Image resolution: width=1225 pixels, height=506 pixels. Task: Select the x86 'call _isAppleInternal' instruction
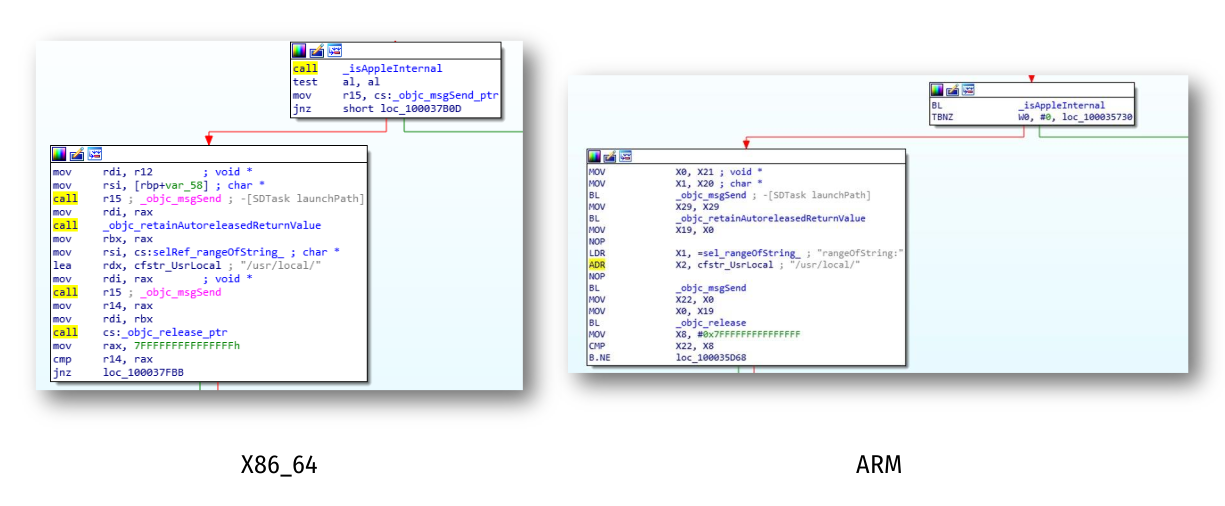367,69
